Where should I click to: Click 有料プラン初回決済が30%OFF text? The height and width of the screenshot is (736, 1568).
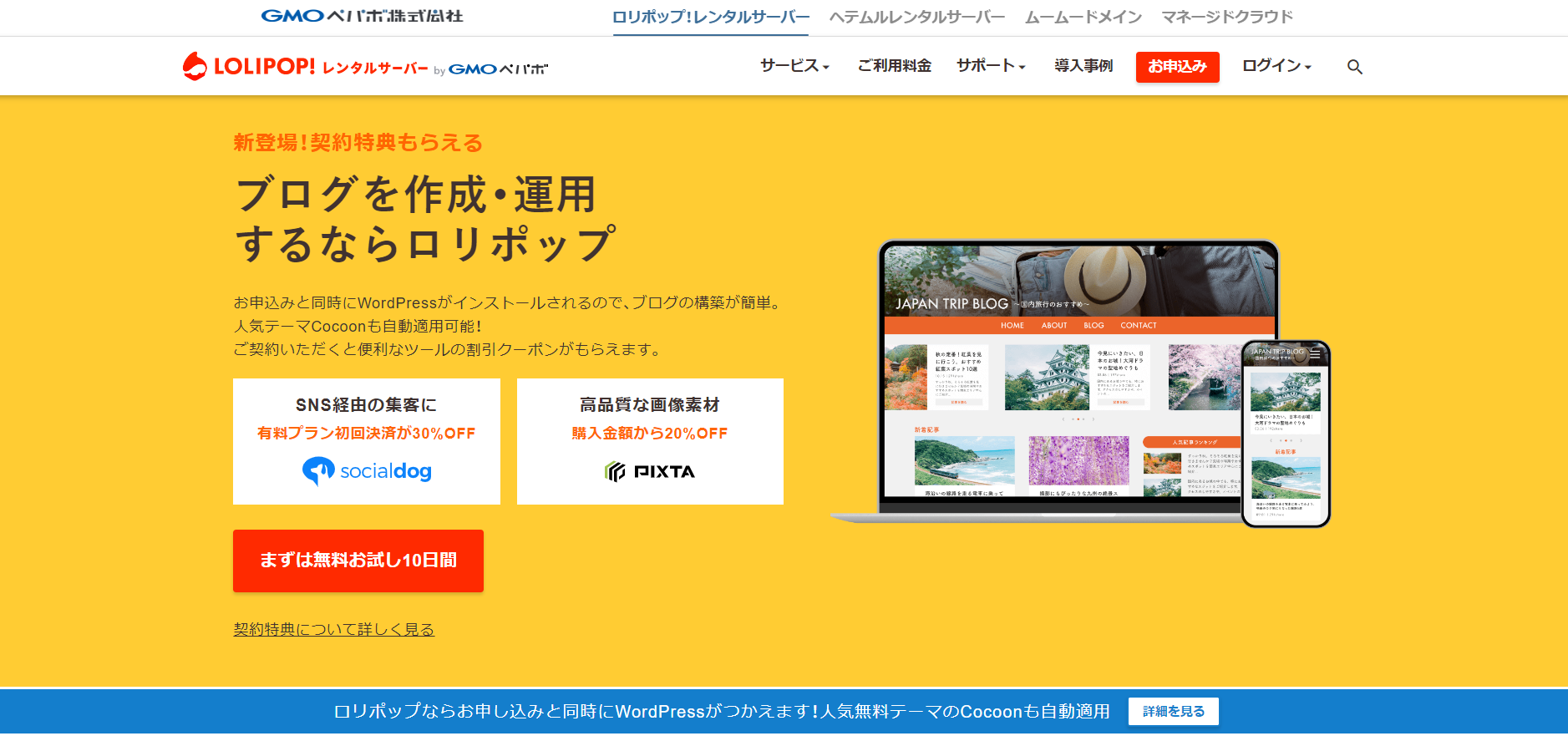point(367,434)
